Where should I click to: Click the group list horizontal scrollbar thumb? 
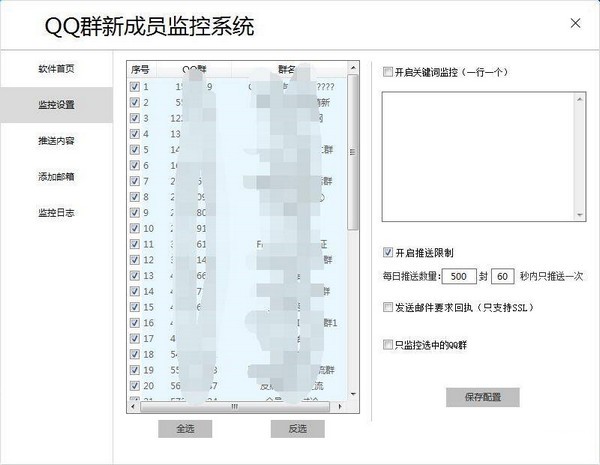point(235,406)
